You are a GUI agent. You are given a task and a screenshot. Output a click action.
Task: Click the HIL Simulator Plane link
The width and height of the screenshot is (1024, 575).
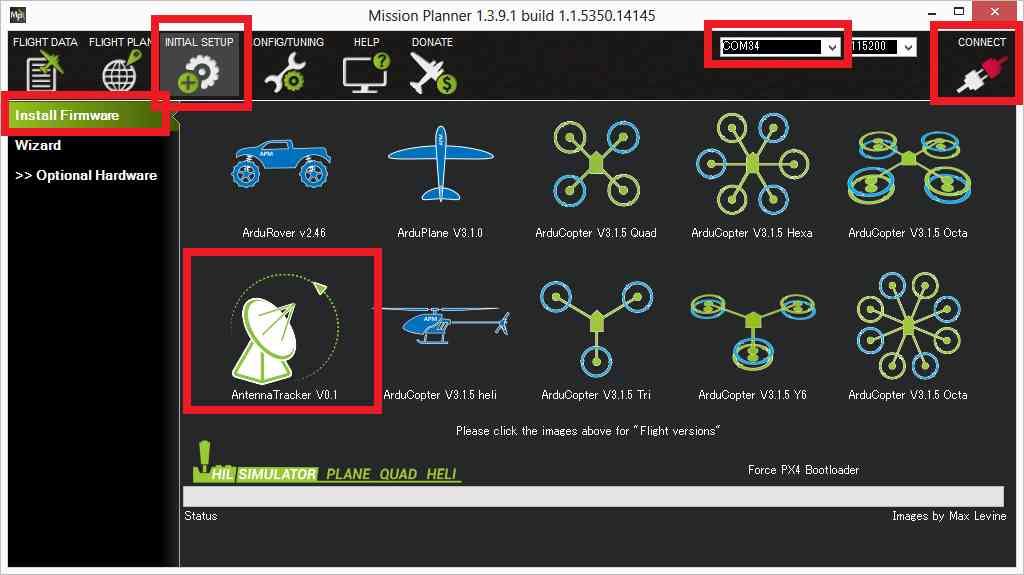(348, 474)
